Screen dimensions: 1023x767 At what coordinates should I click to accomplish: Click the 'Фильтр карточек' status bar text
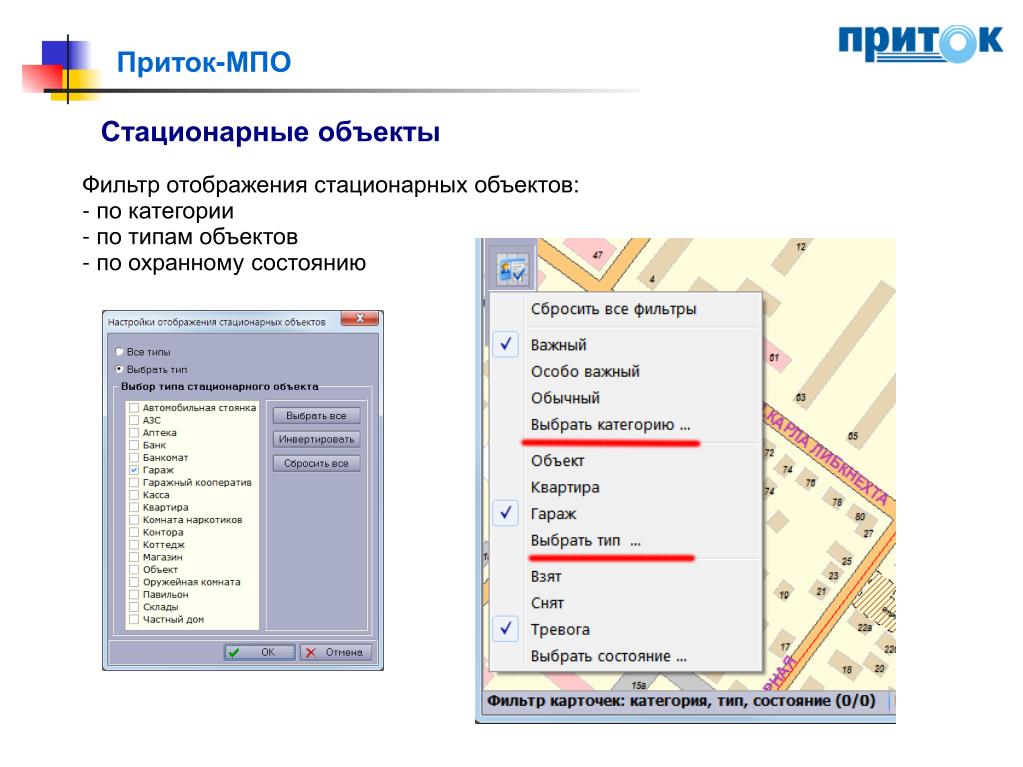coord(681,701)
